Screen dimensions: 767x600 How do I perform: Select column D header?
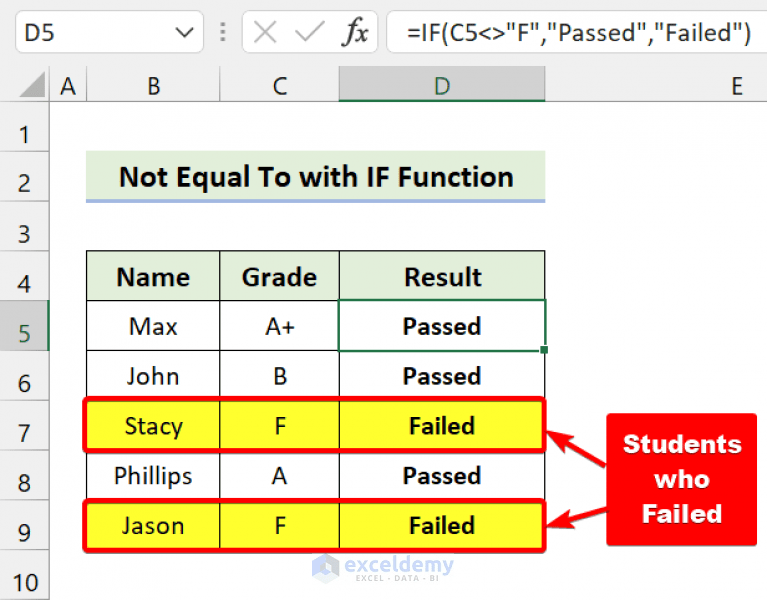(x=442, y=85)
